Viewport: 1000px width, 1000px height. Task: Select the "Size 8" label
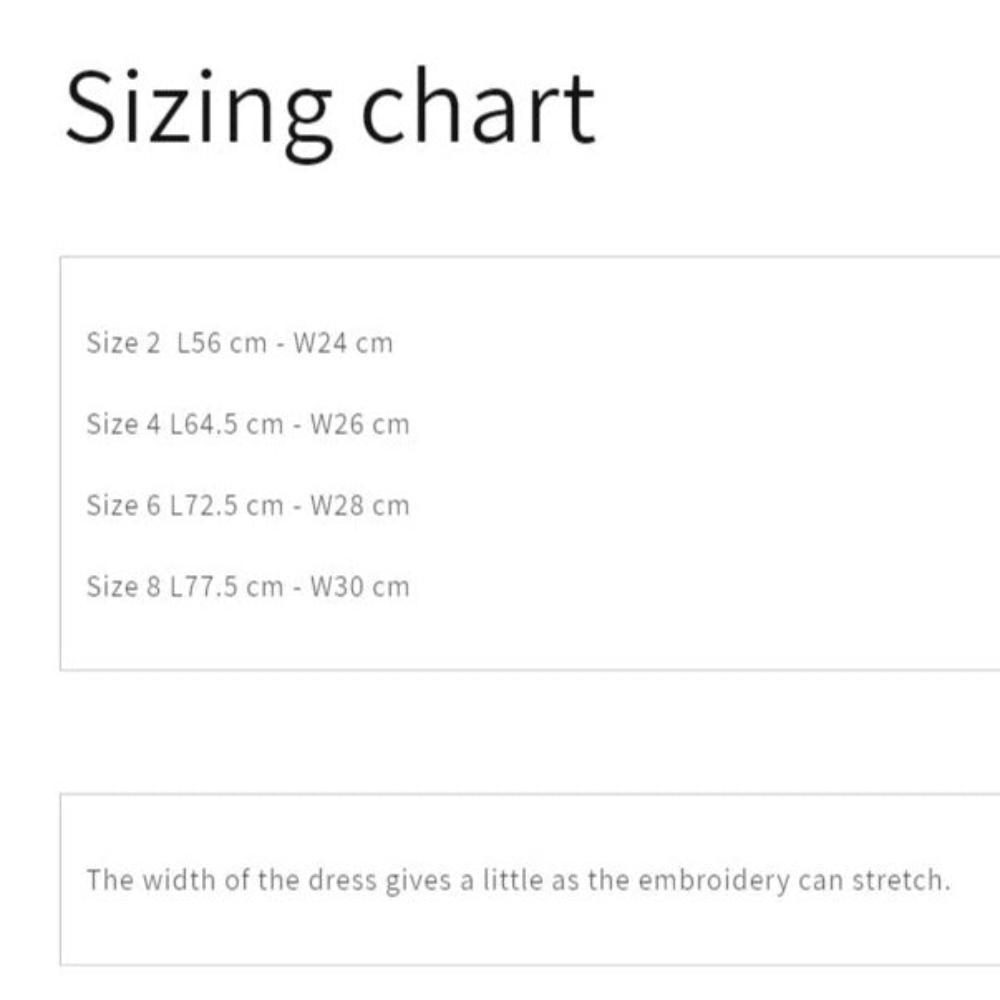tap(123, 587)
